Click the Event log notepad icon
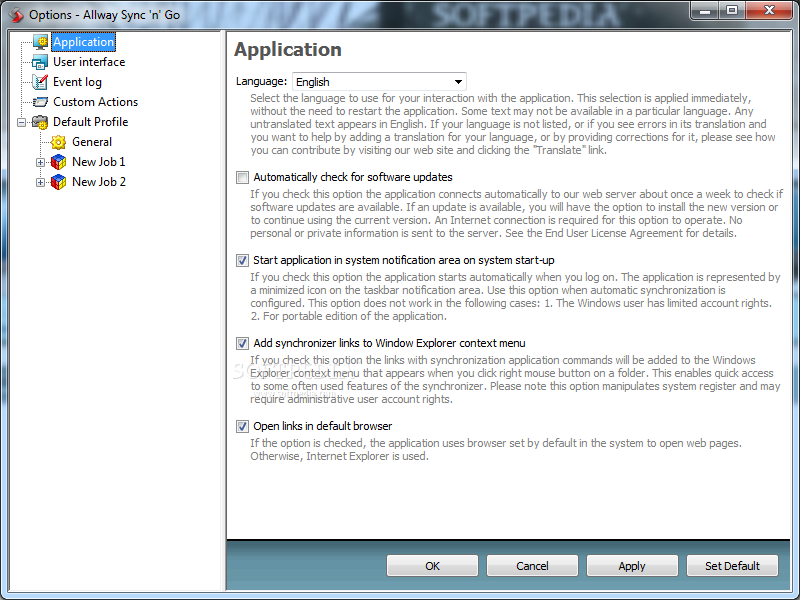 point(40,82)
